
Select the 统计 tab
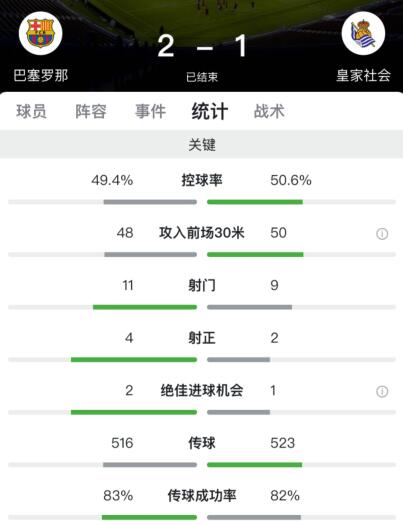pos(210,111)
